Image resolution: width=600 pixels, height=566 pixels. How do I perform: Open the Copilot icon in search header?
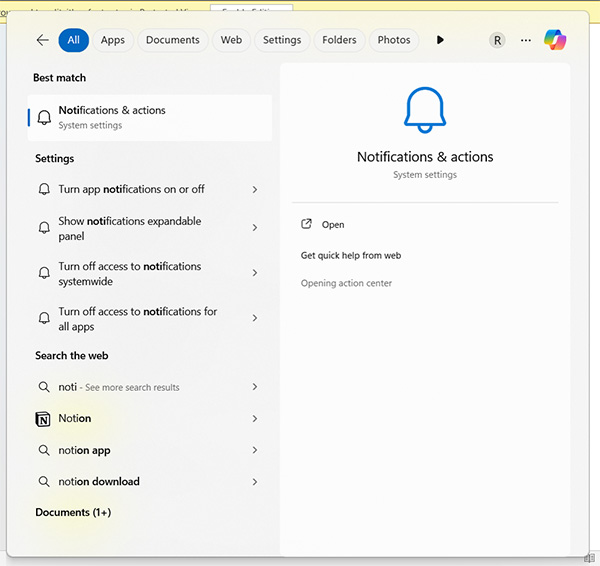click(555, 40)
